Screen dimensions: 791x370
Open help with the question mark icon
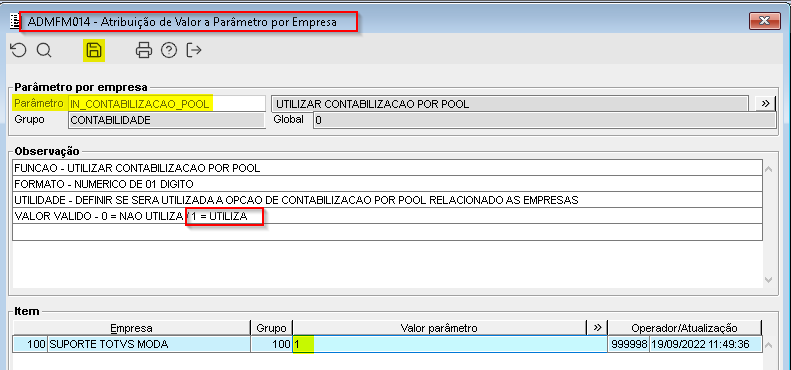(169, 50)
